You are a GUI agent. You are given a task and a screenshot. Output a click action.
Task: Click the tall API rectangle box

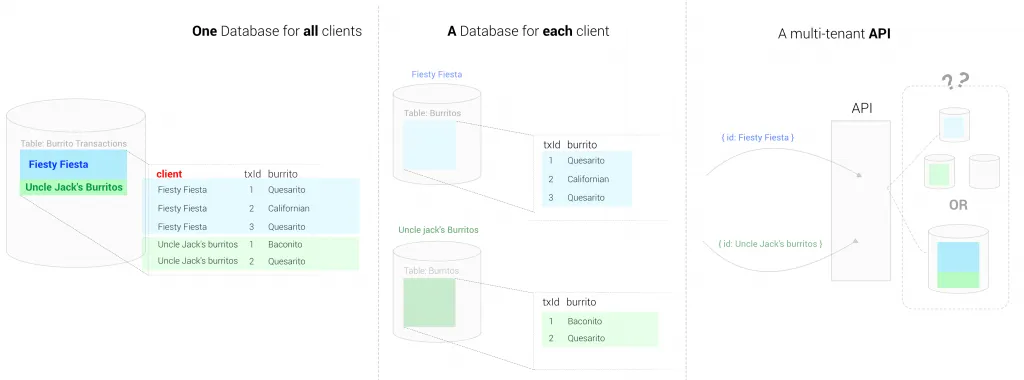(x=861, y=200)
